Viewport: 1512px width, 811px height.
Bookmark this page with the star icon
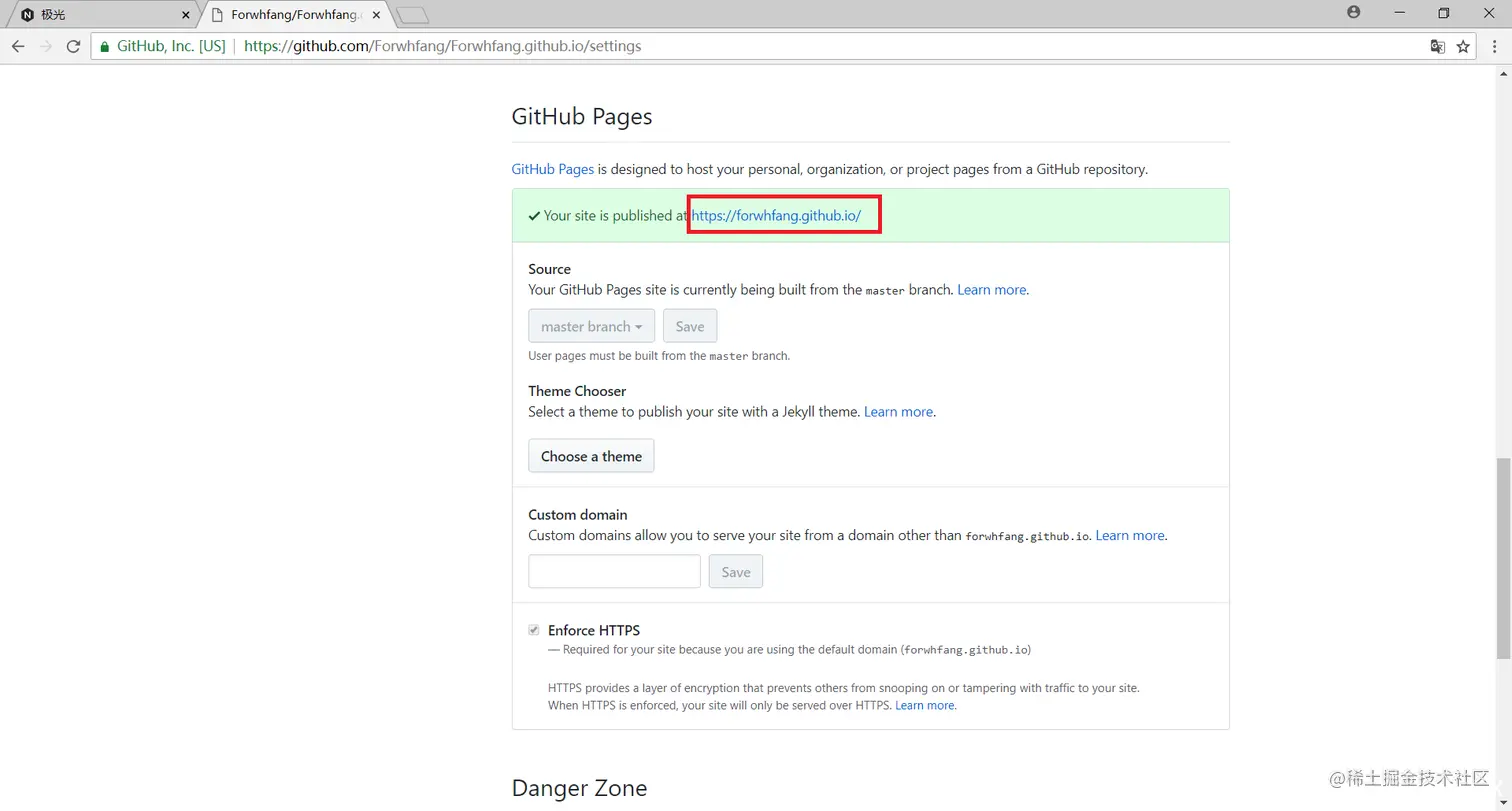(1463, 46)
